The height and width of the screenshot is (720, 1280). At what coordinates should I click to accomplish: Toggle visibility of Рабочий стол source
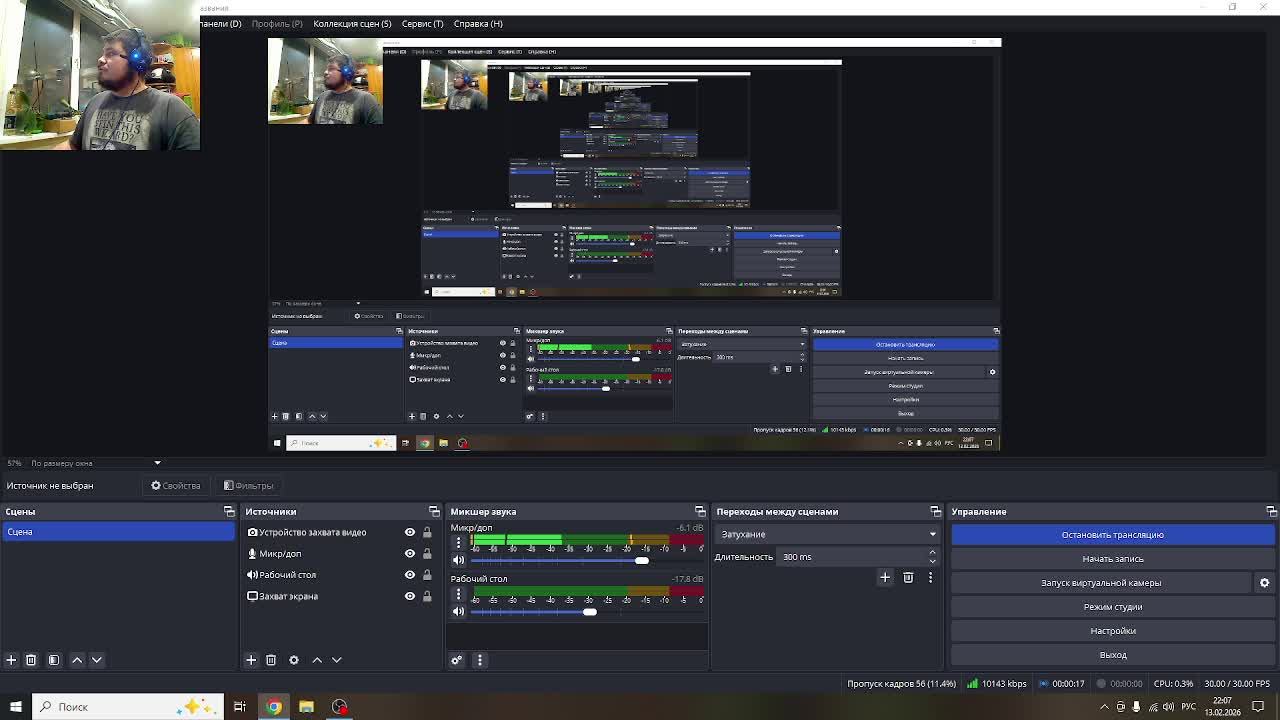(x=410, y=575)
